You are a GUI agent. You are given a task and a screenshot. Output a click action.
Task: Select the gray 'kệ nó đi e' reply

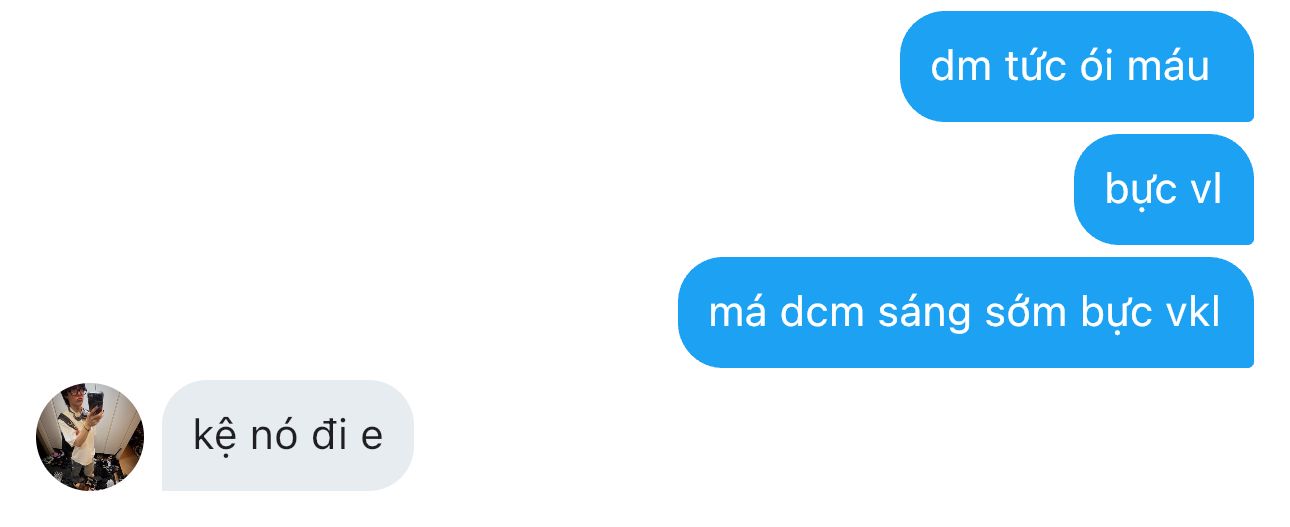click(287, 435)
